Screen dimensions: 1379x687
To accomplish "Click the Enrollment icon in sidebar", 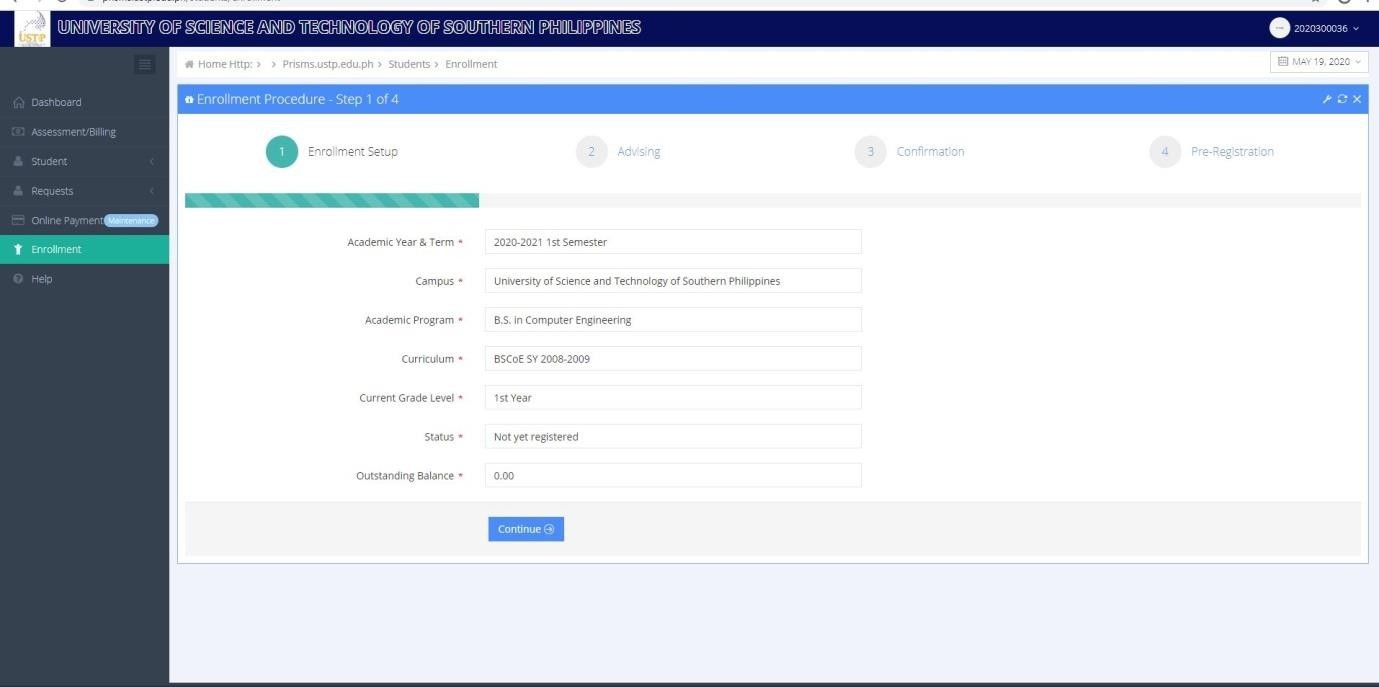I will pyautogui.click(x=18, y=249).
